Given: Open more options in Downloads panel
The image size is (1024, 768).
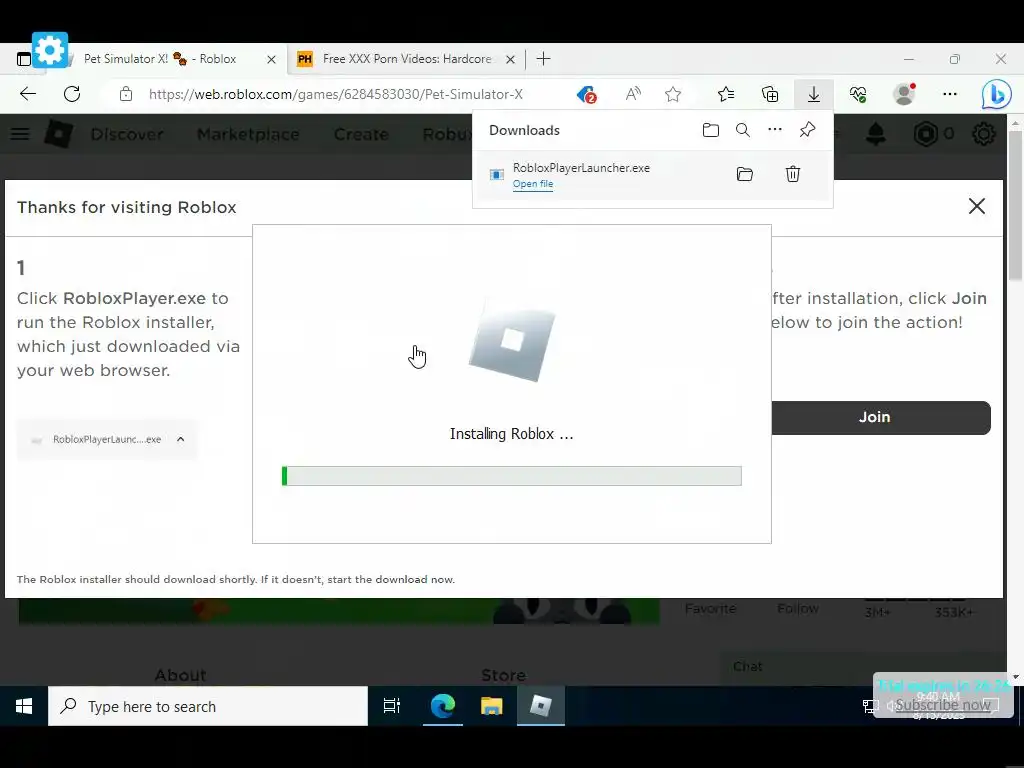Looking at the screenshot, I should (775, 129).
